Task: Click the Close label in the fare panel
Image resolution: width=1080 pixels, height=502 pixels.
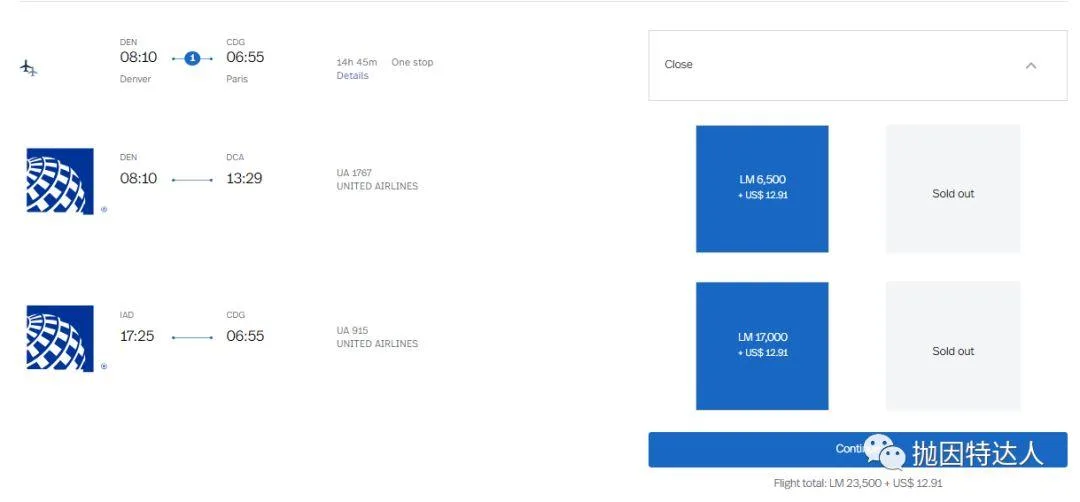Action: pos(678,65)
